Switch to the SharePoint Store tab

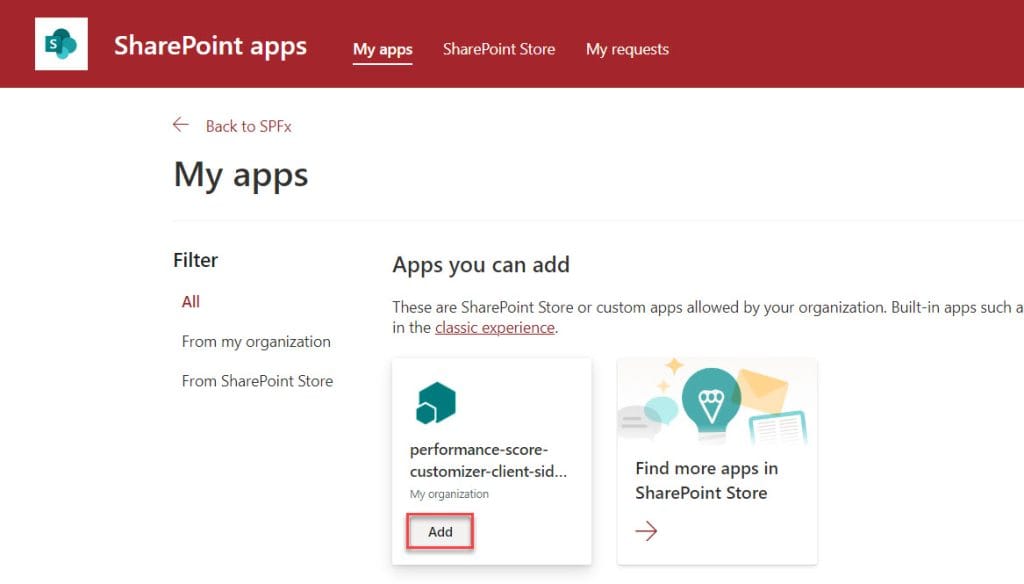coord(499,49)
